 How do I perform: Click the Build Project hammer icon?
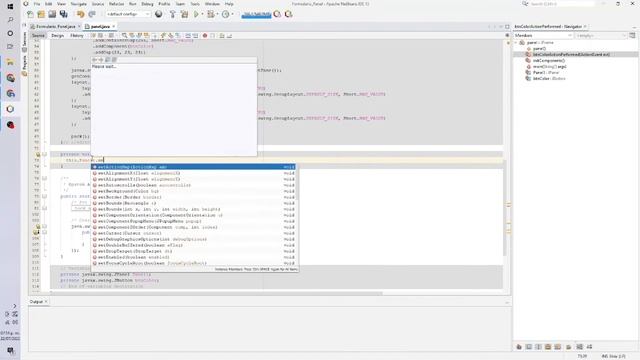click(x=173, y=14)
